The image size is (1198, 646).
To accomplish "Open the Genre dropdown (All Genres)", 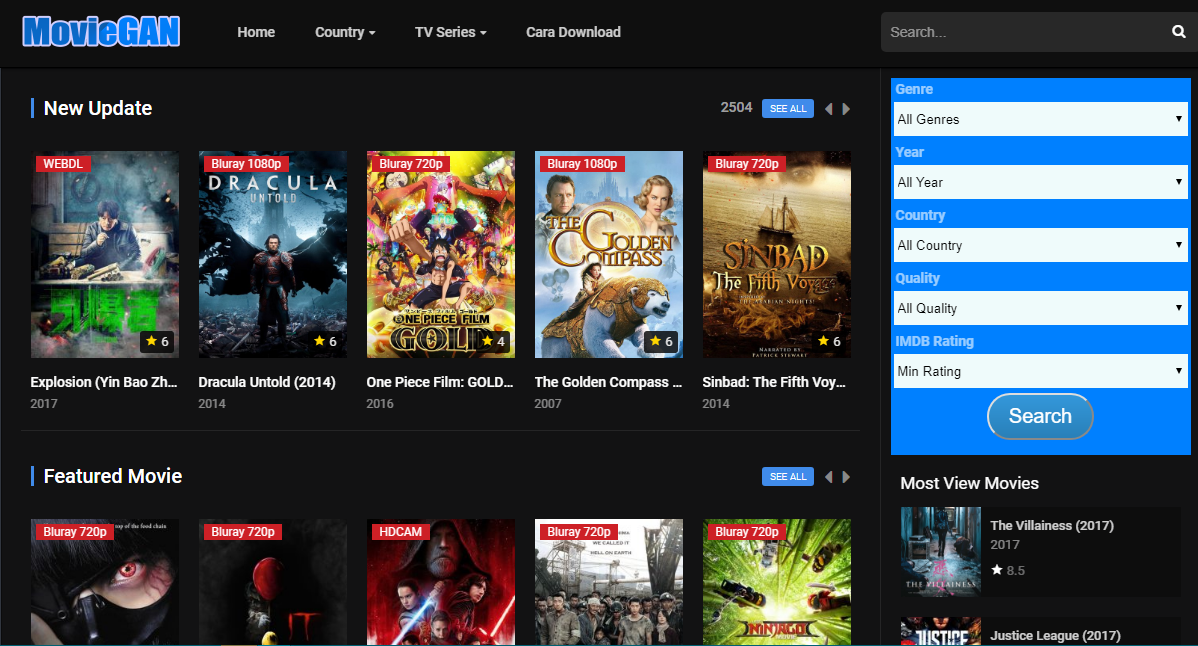I will [x=1041, y=119].
